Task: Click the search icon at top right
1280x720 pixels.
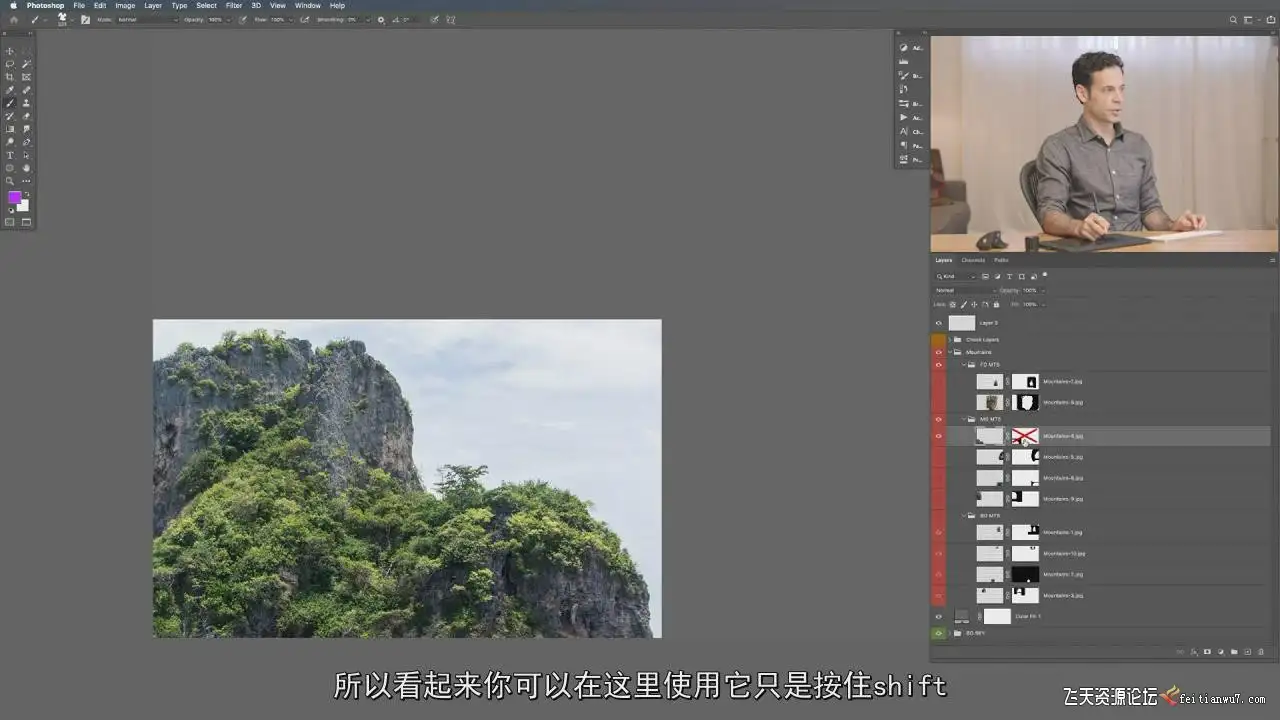Action: point(1235,19)
